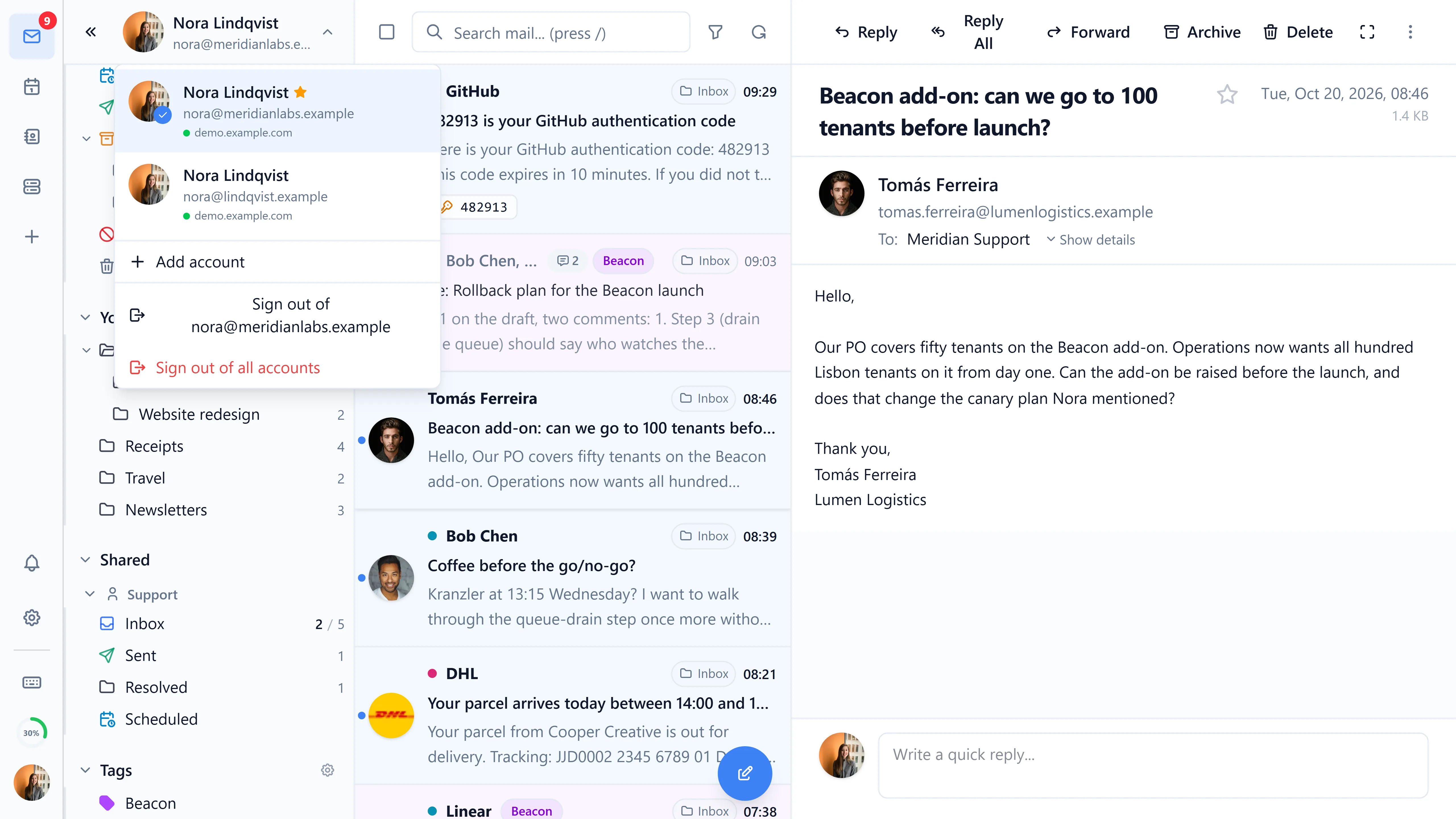This screenshot has height=819, width=1456.
Task: Refresh the mail list with reload icon
Action: click(x=758, y=32)
